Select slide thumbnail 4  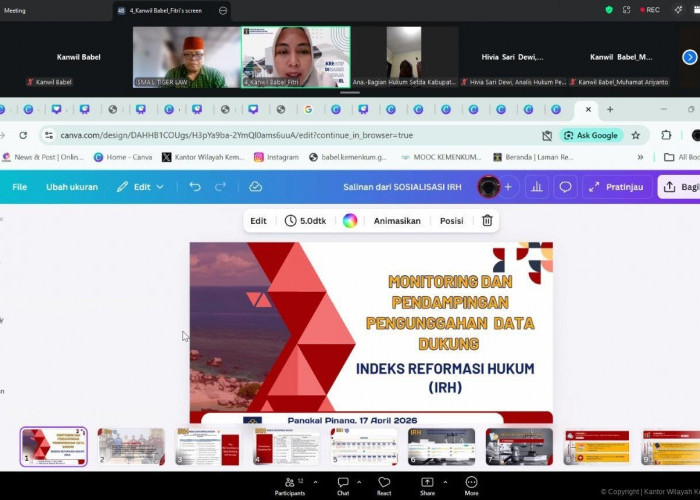286,446
